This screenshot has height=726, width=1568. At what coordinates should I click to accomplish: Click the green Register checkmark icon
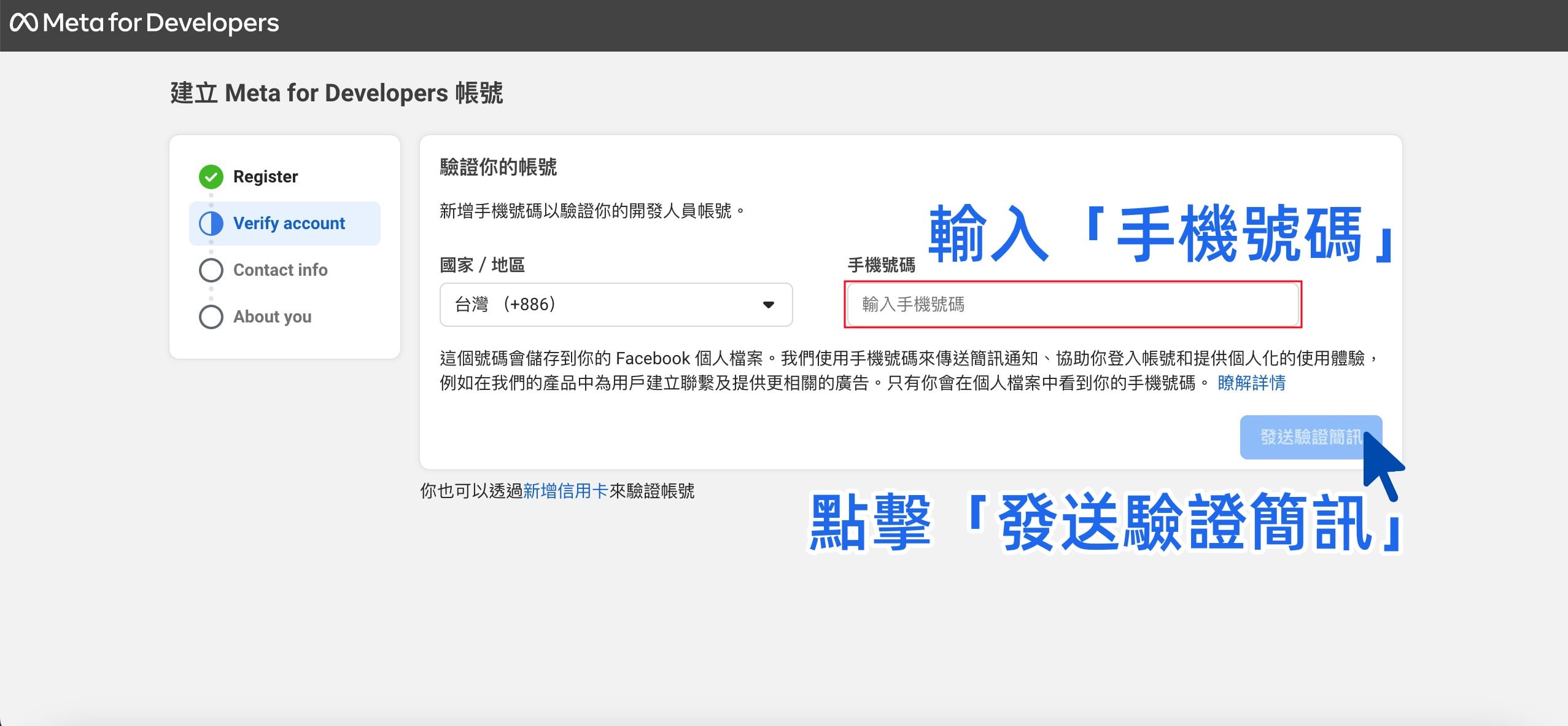(211, 177)
